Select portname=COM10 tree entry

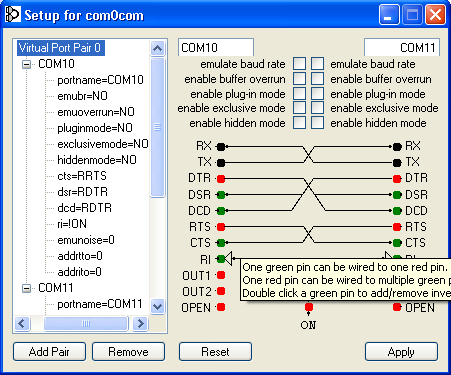[x=100, y=80]
